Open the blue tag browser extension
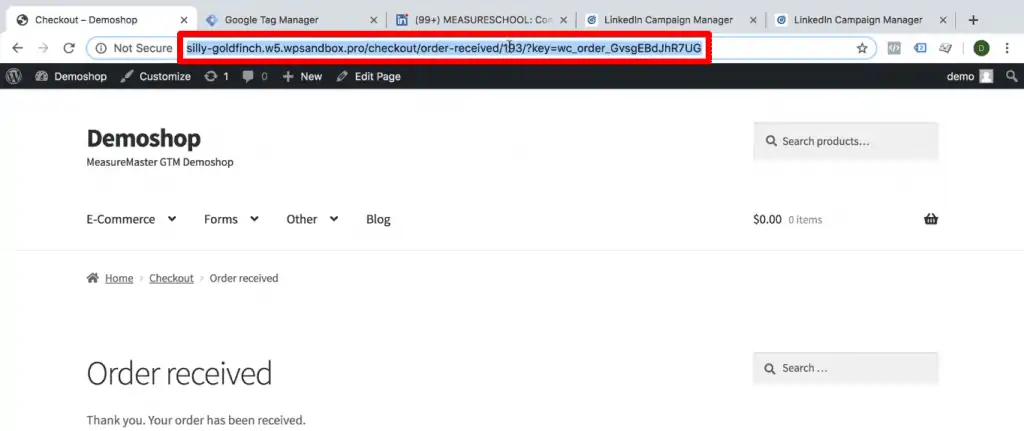Image resolution: width=1024 pixels, height=431 pixels. [920, 48]
